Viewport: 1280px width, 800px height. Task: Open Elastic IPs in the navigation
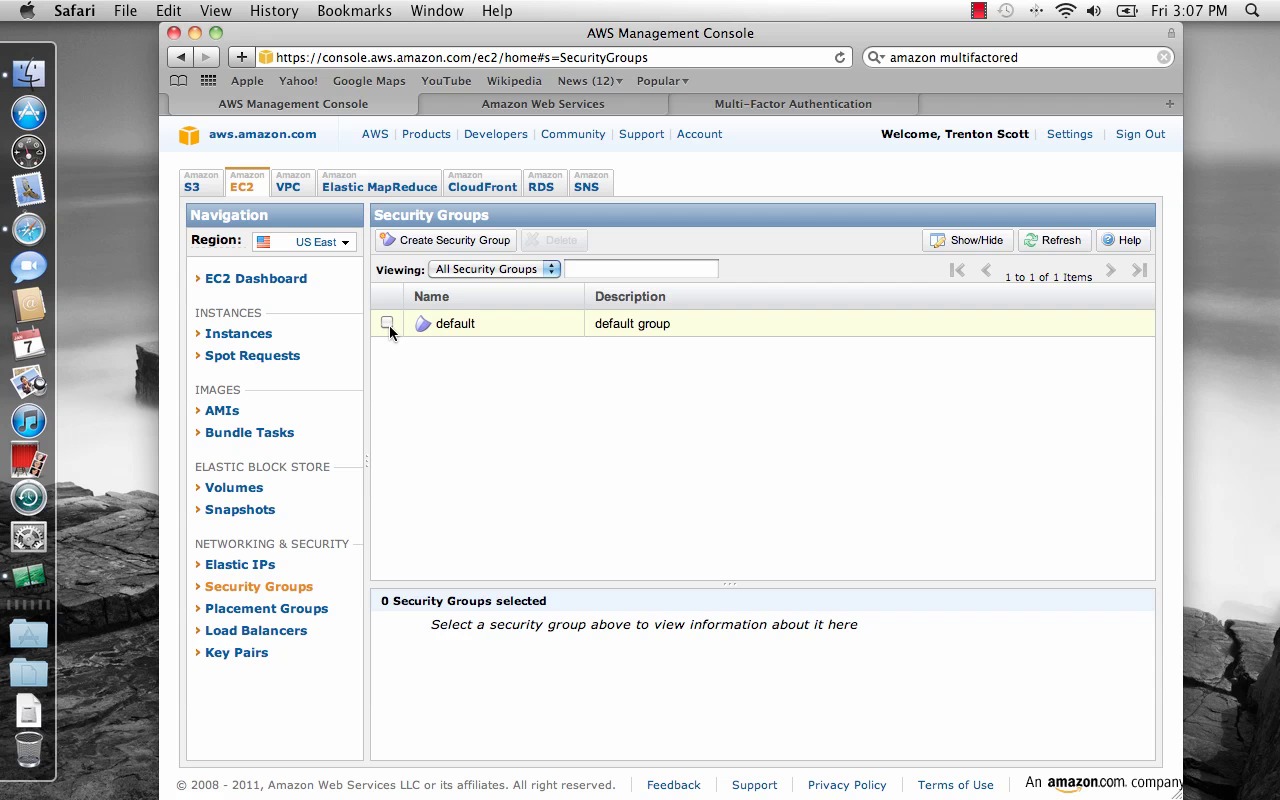point(240,565)
